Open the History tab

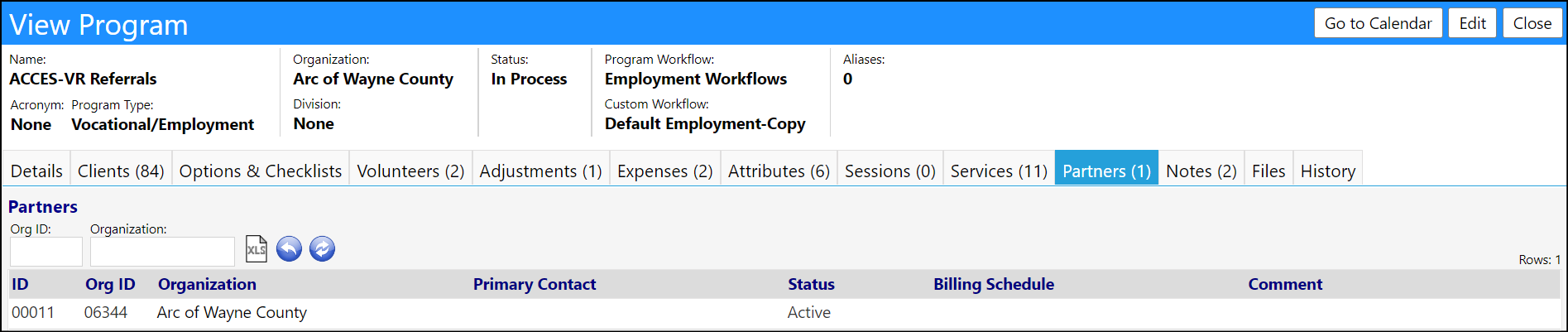(x=1328, y=171)
